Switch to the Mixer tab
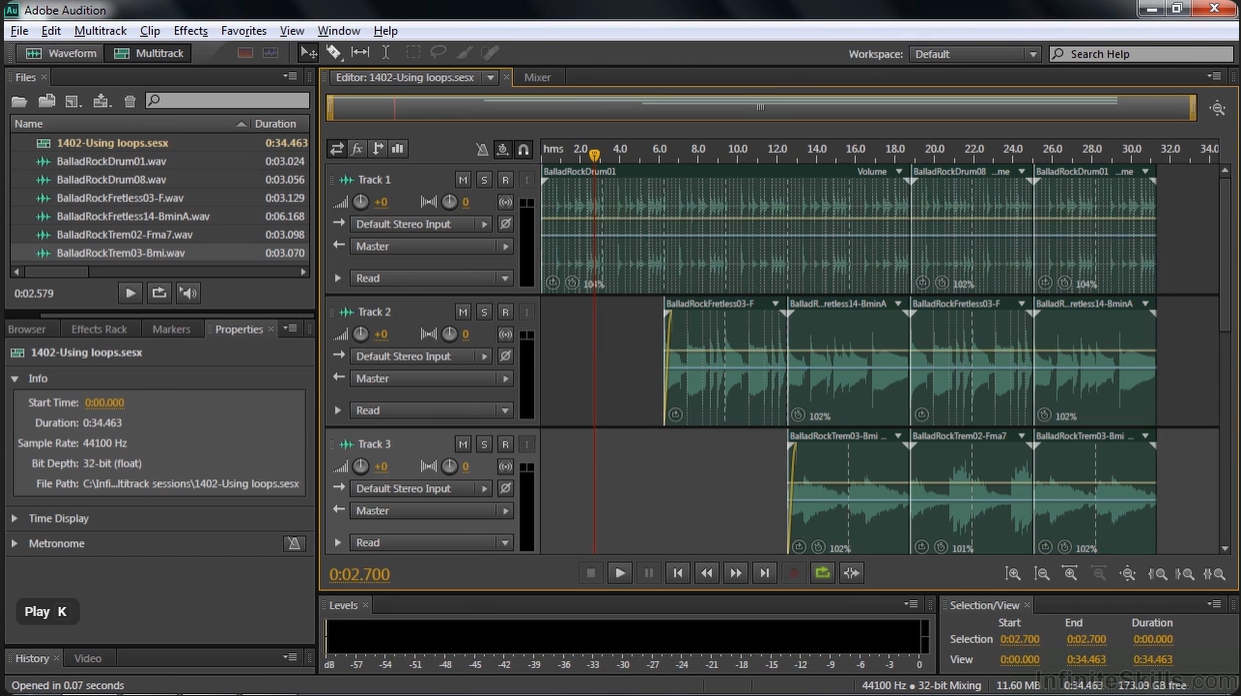Screen dimensions: 1241x696 tap(537, 77)
